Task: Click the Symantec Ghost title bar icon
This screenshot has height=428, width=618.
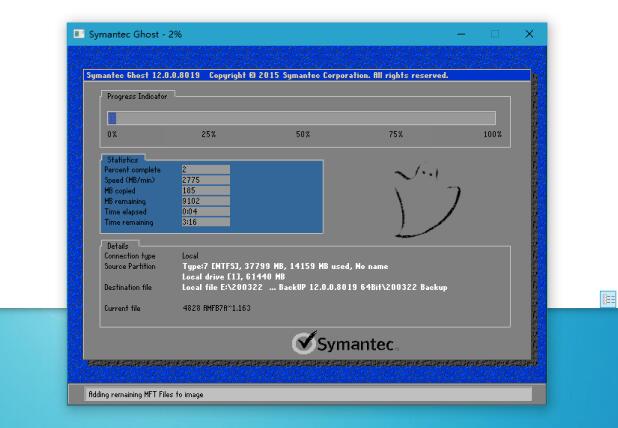Action: click(x=79, y=34)
